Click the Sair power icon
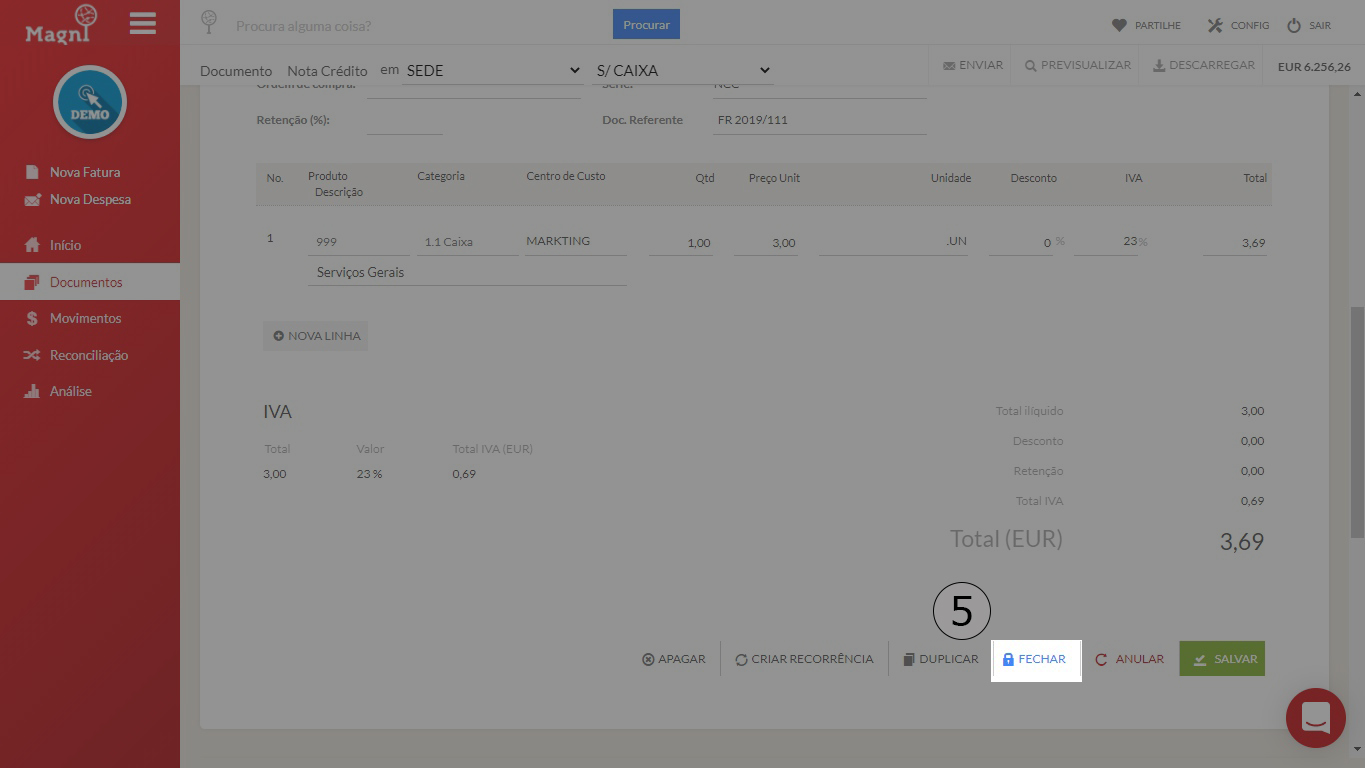1365x768 pixels. (1294, 25)
